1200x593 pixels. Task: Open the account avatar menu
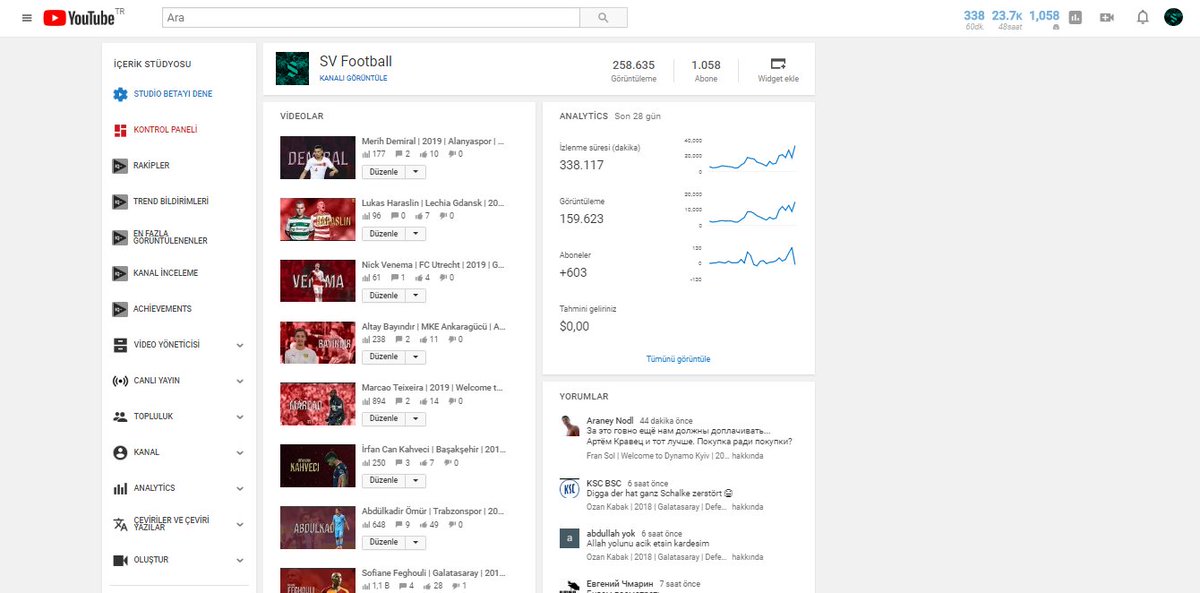[1174, 17]
